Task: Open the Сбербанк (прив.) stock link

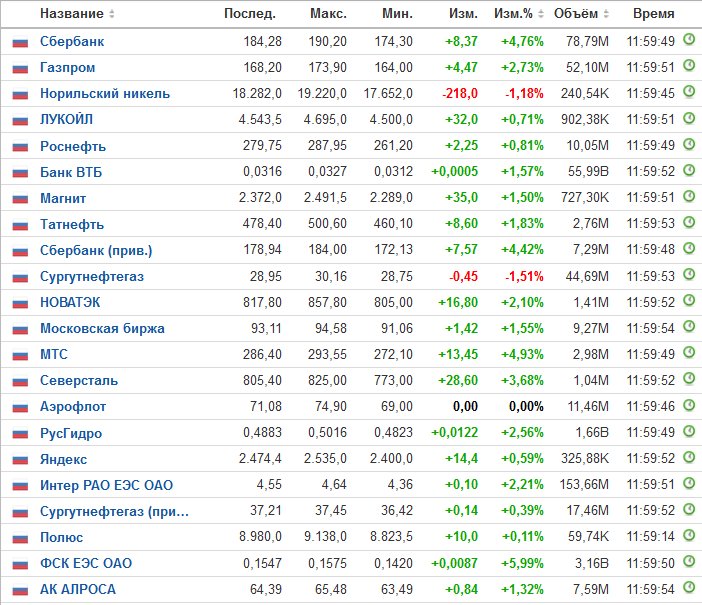Action: (96, 250)
